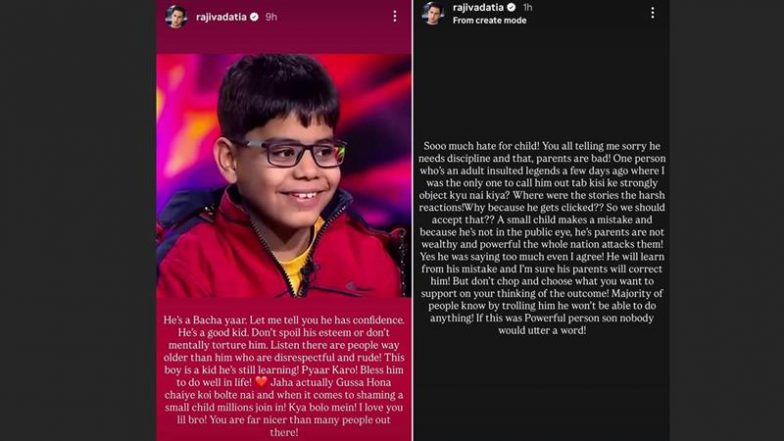Viewport: 784px width, 441px height.
Task: Open more options on the 9h story
Action: tap(394, 16)
